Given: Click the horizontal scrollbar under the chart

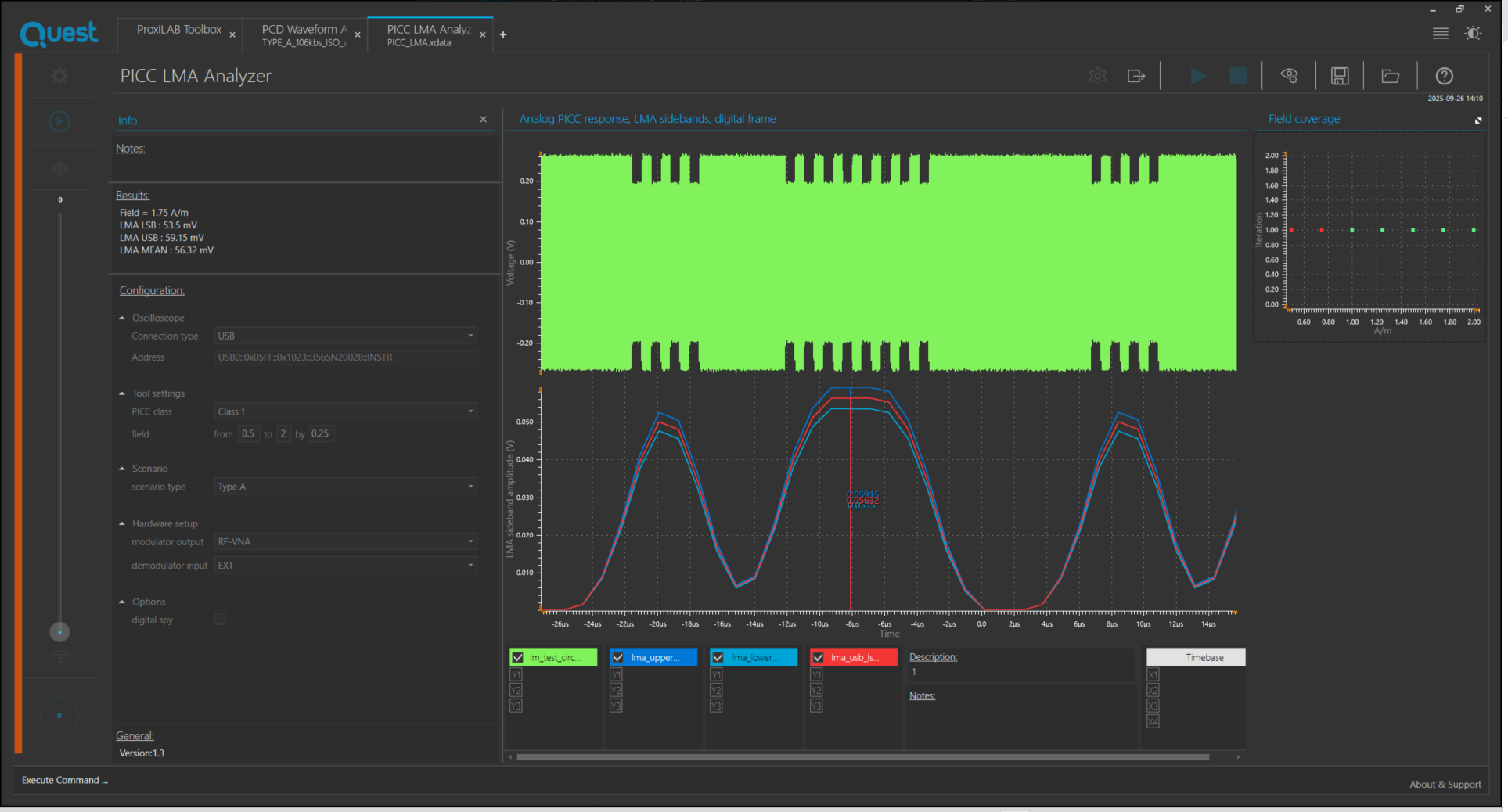Looking at the screenshot, I should click(x=861, y=757).
